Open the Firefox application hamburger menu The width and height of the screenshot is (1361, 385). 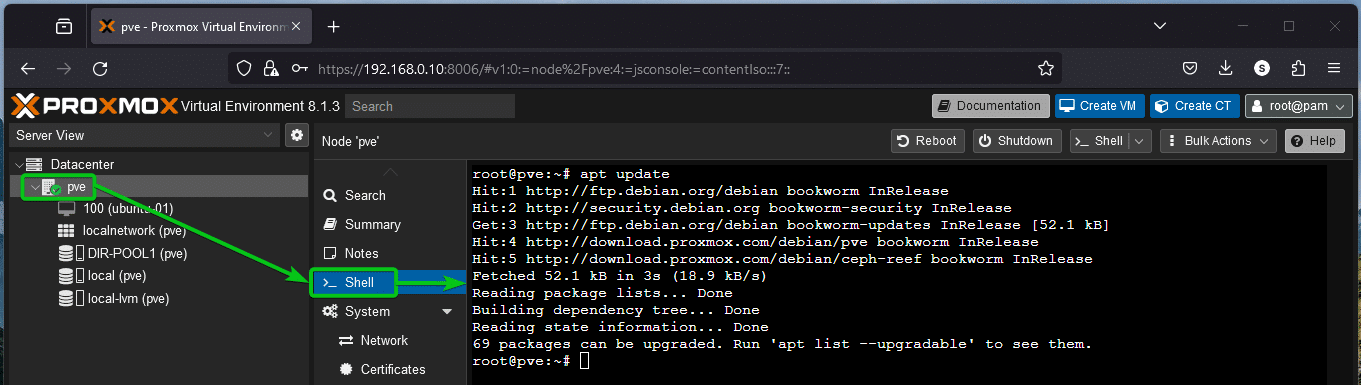tap(1334, 69)
